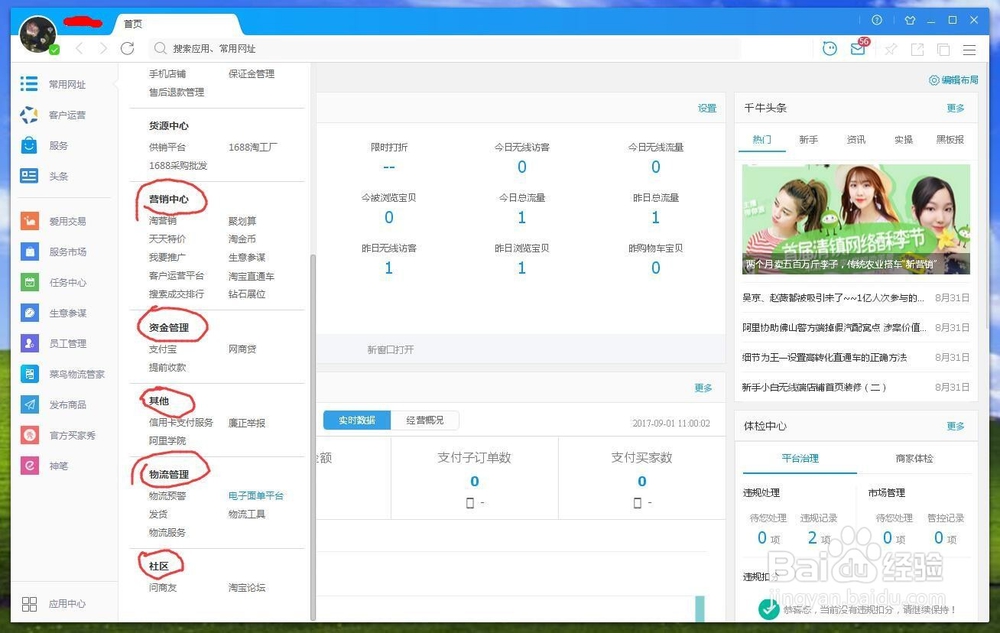Screen dimensions: 1000x633
Task: Open the skin shirt icon in title bar
Action: 910,20
